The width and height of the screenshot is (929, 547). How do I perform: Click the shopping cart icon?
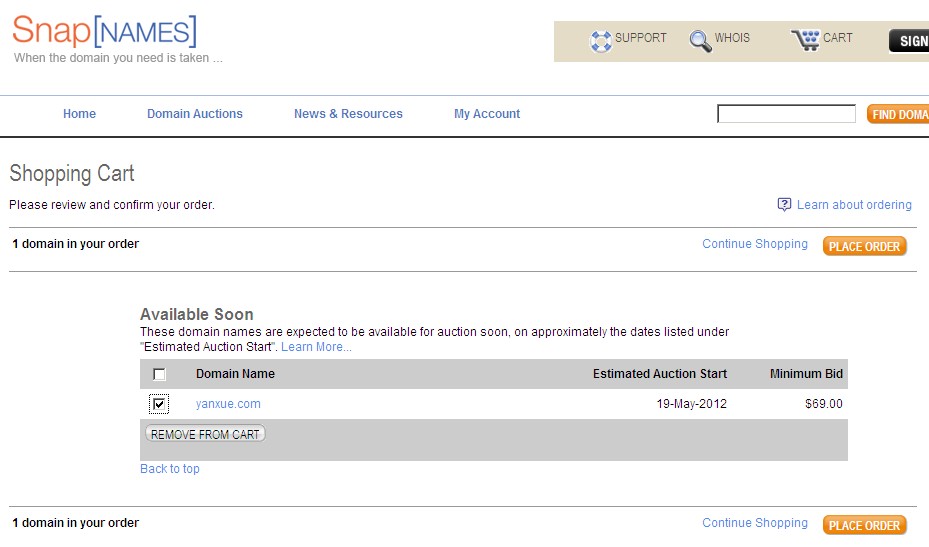(805, 40)
